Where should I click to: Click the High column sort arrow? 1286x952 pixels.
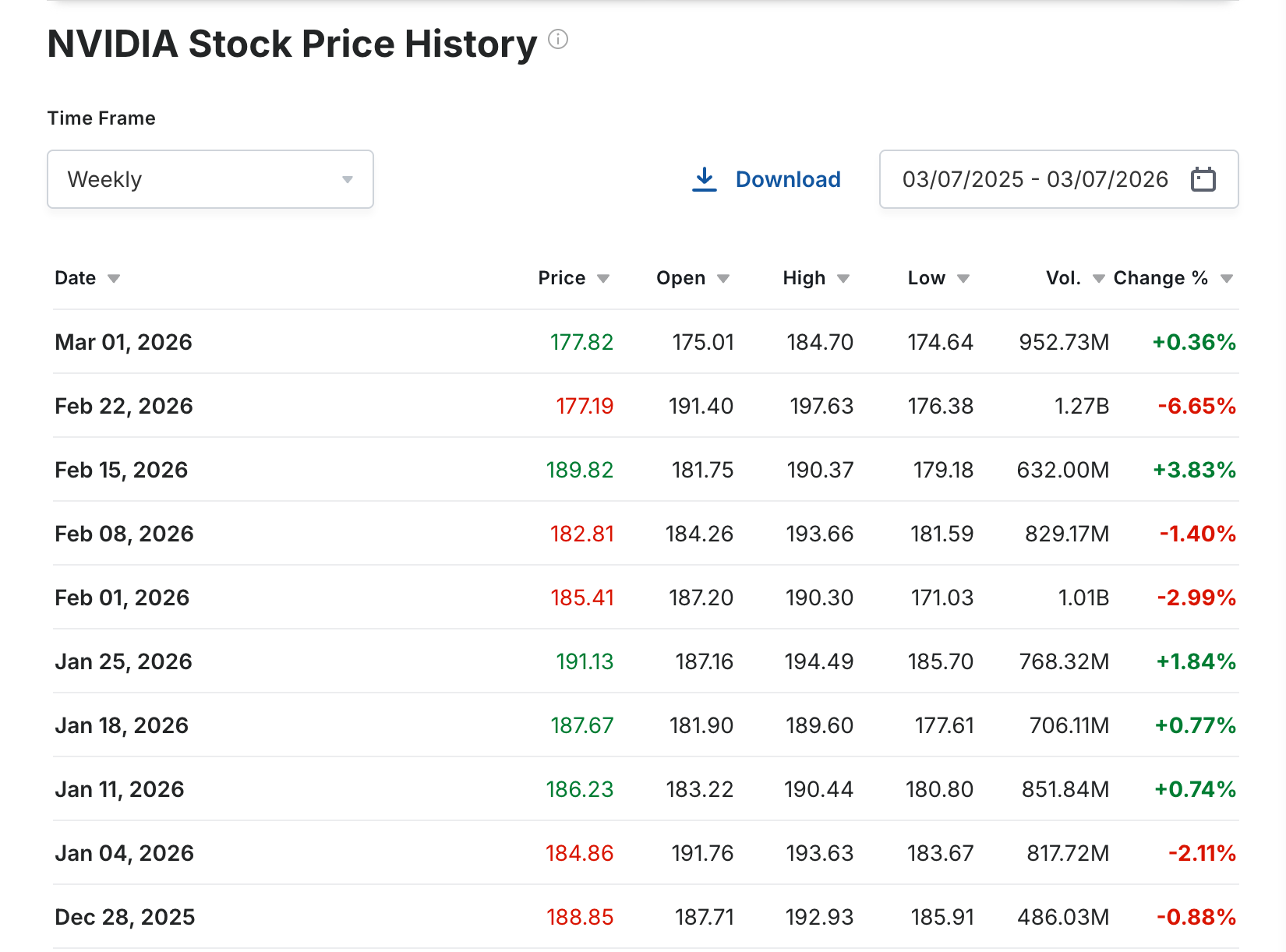[843, 279]
